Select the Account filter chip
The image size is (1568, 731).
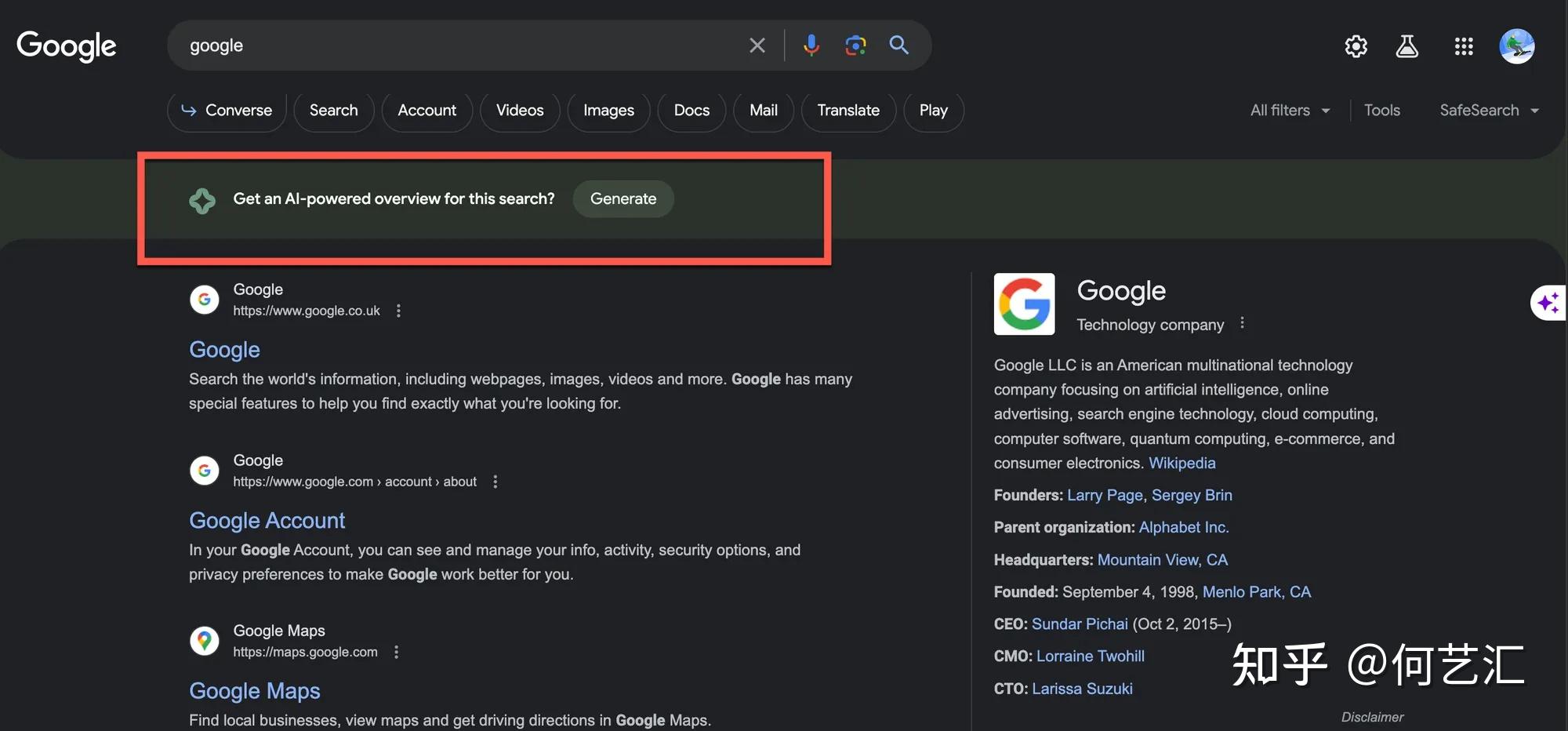pos(426,111)
